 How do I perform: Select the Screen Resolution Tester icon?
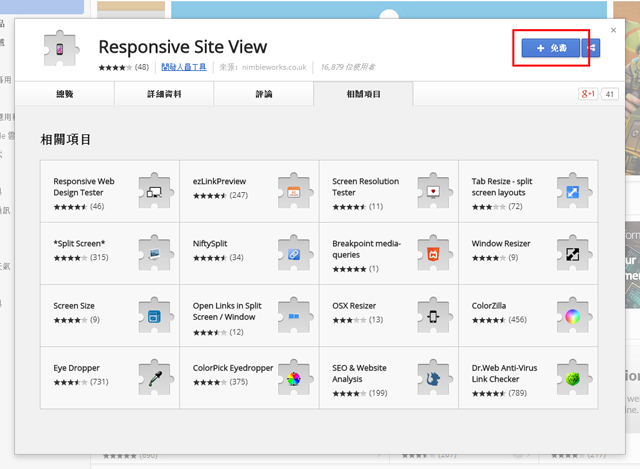tap(435, 191)
